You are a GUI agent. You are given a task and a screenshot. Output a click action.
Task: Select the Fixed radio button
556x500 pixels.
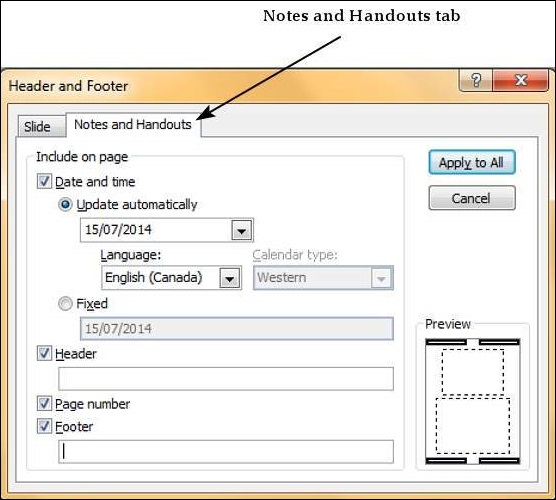click(x=65, y=304)
